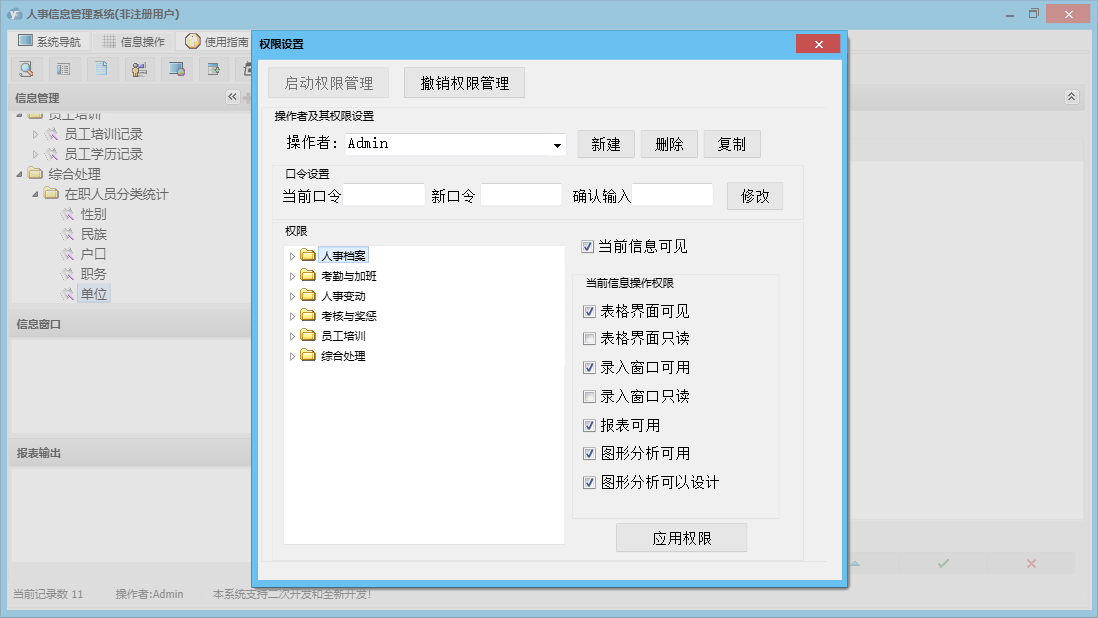The image size is (1098, 618).
Task: Click the 确认输入 input field
Action: coord(672,195)
